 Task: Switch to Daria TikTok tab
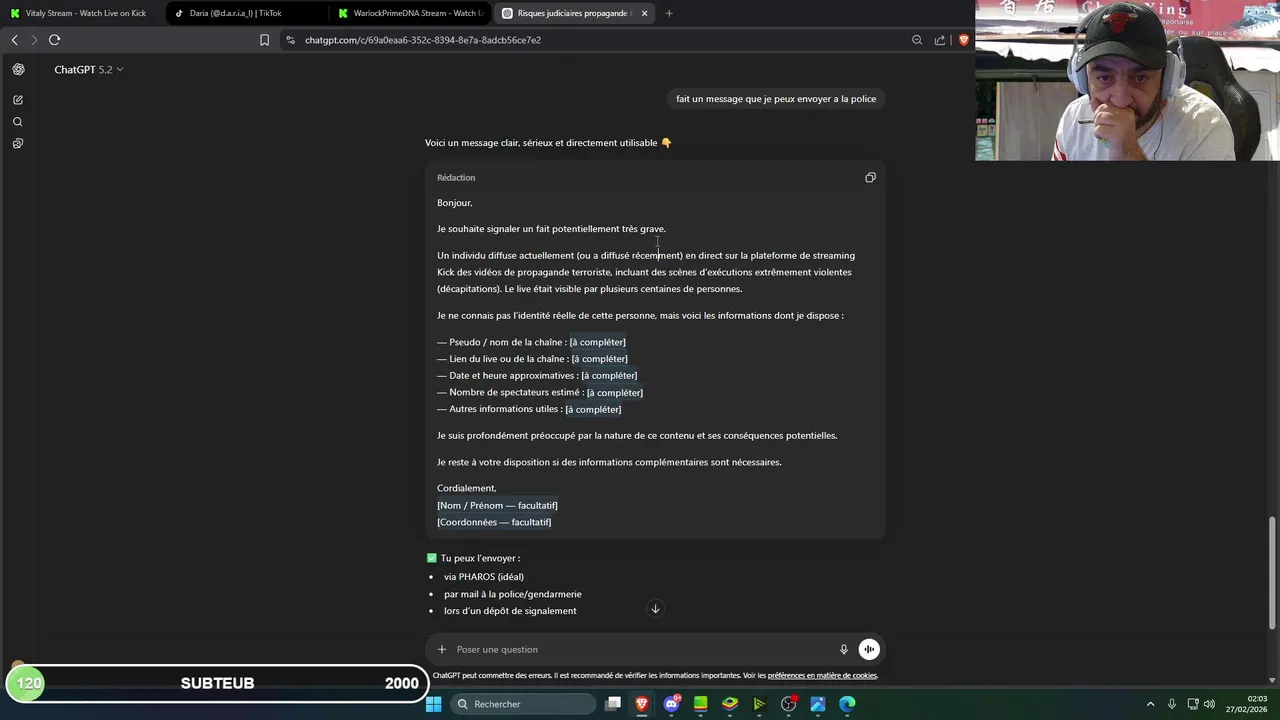[245, 13]
